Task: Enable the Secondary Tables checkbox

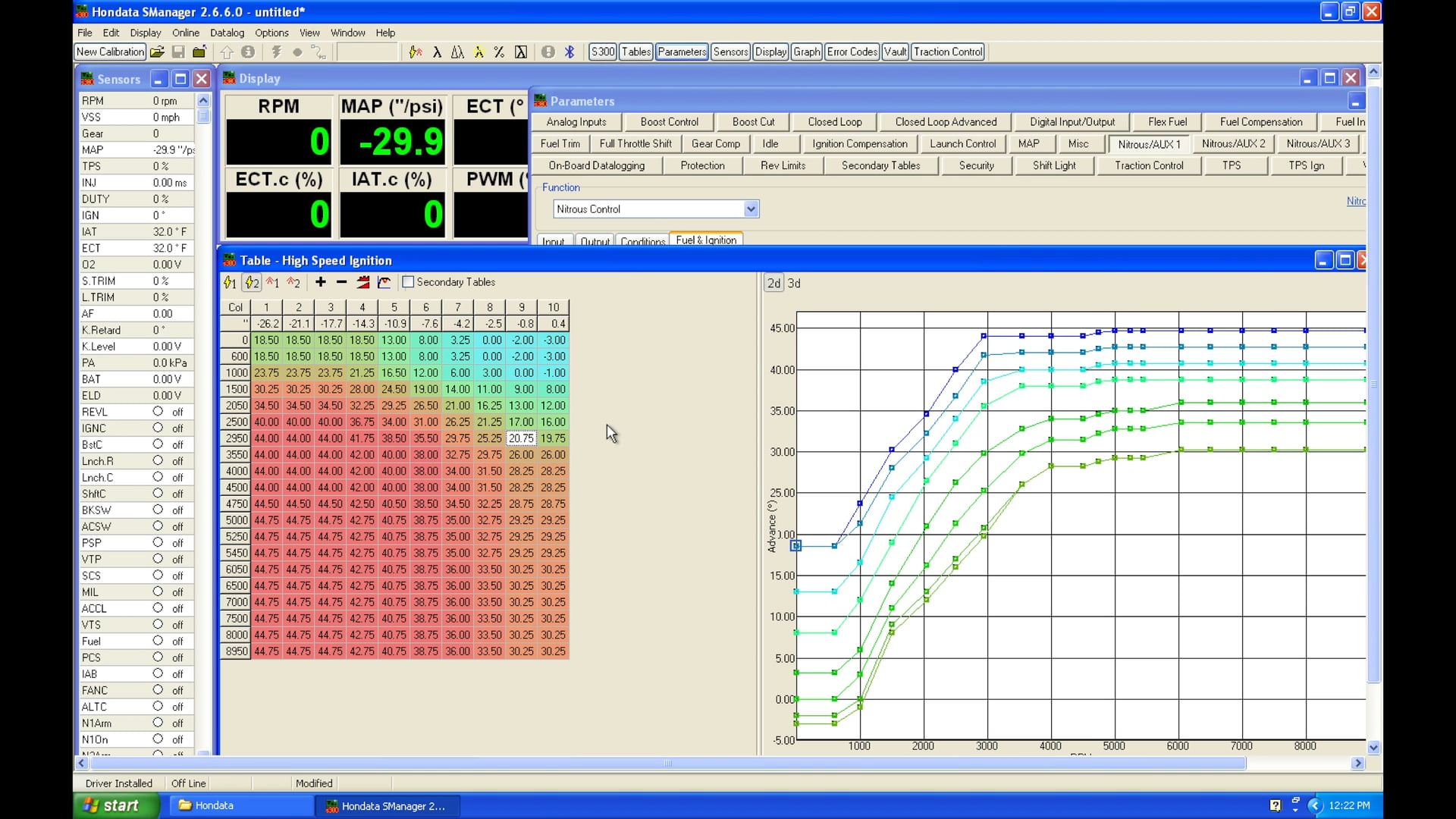Action: [x=408, y=281]
